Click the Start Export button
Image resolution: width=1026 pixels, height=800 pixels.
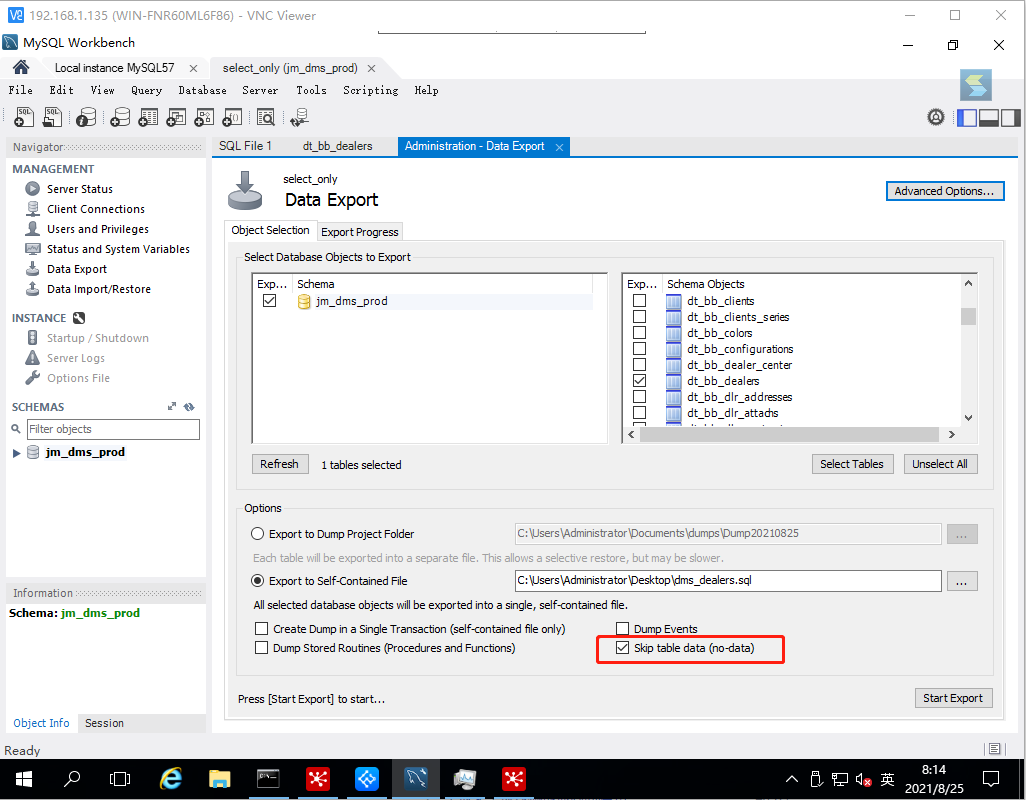point(953,698)
